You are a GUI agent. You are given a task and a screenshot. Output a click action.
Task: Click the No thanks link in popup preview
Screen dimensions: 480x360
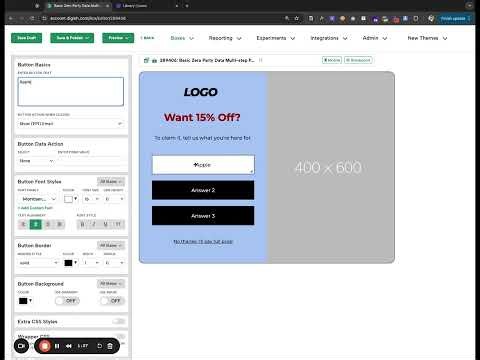[203, 241]
